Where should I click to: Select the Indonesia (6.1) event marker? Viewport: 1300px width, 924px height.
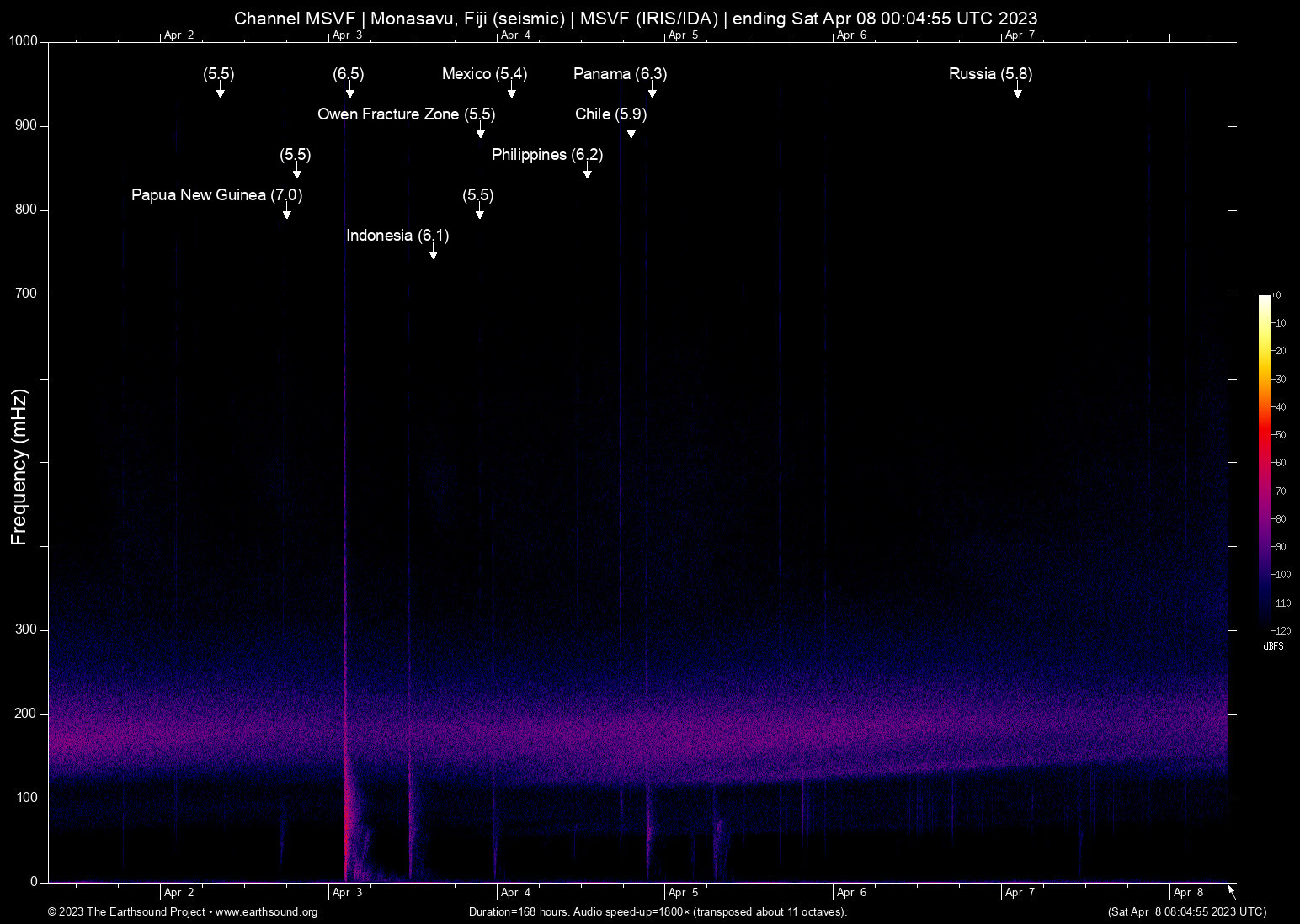pyautogui.click(x=397, y=236)
